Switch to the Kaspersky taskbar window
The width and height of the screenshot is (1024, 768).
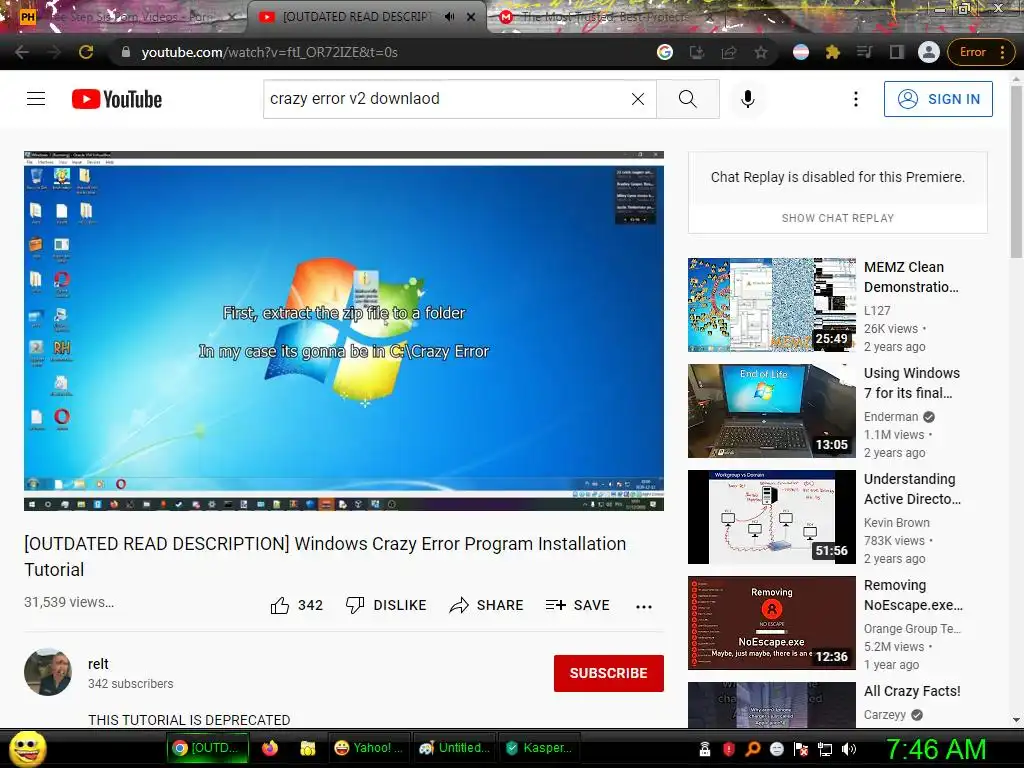coord(539,748)
